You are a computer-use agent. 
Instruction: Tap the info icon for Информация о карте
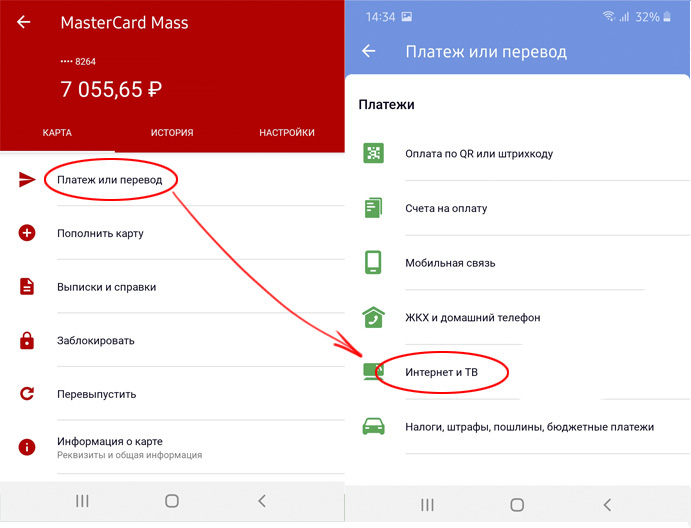(26, 447)
